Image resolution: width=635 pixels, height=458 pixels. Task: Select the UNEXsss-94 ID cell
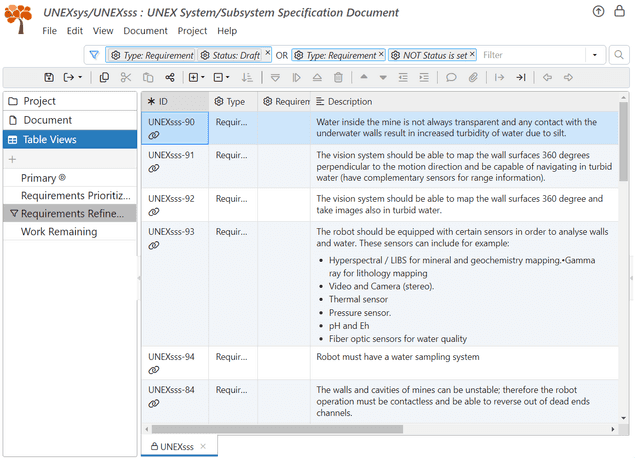175,363
